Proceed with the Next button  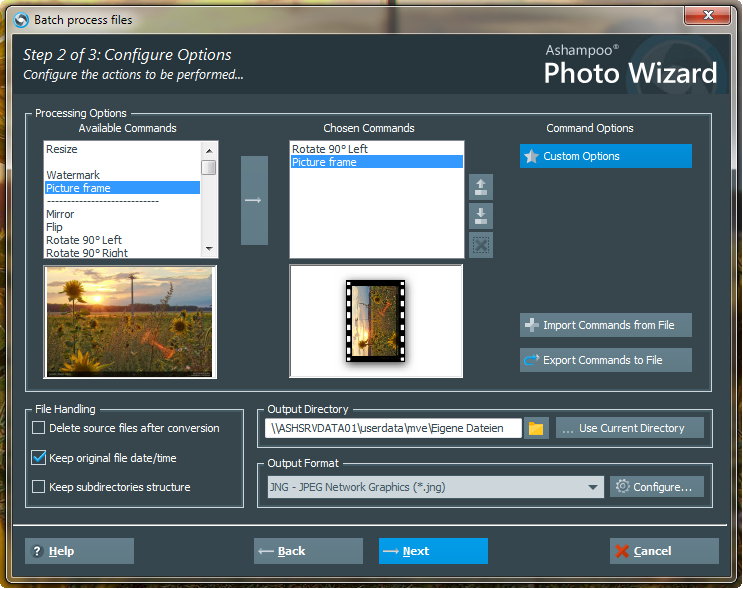click(433, 551)
